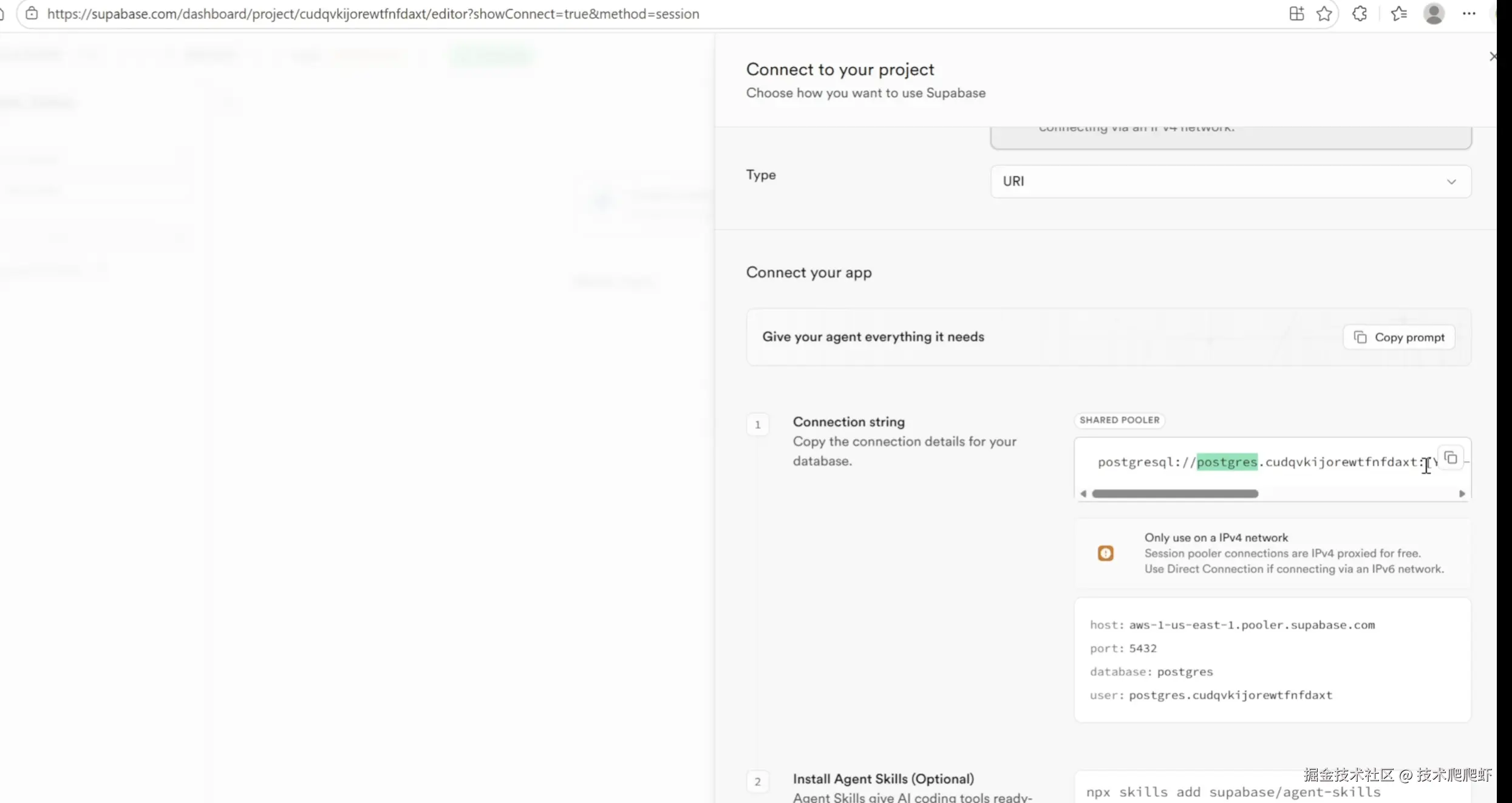This screenshot has height=803, width=1512.
Task: Click the chevron in the URI combo box
Action: pyautogui.click(x=1451, y=182)
